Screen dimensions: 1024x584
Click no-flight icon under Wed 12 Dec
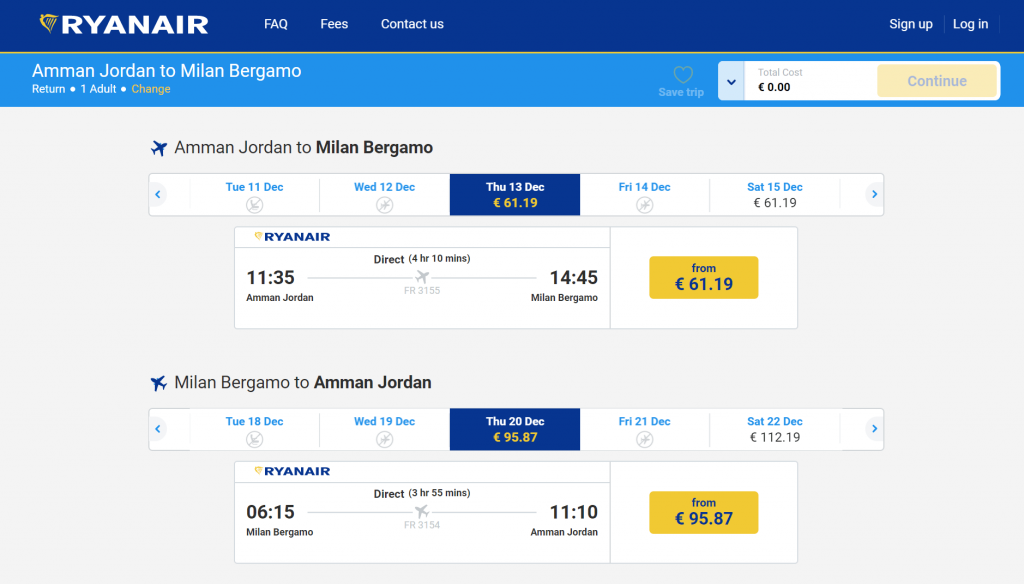point(385,205)
